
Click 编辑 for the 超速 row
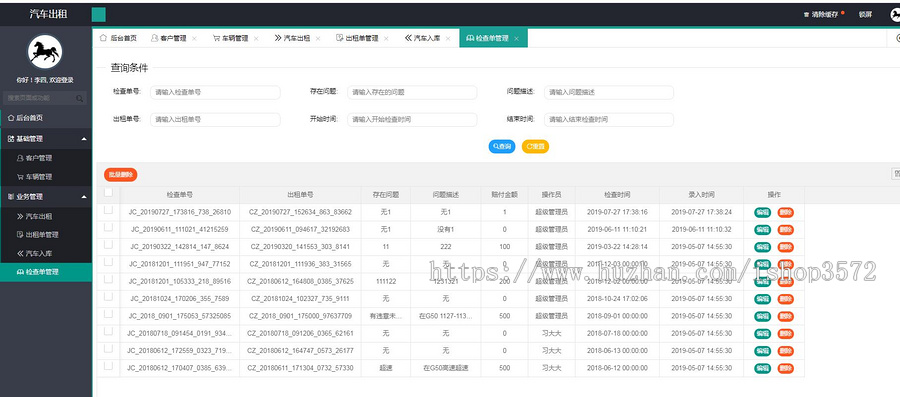[762, 368]
